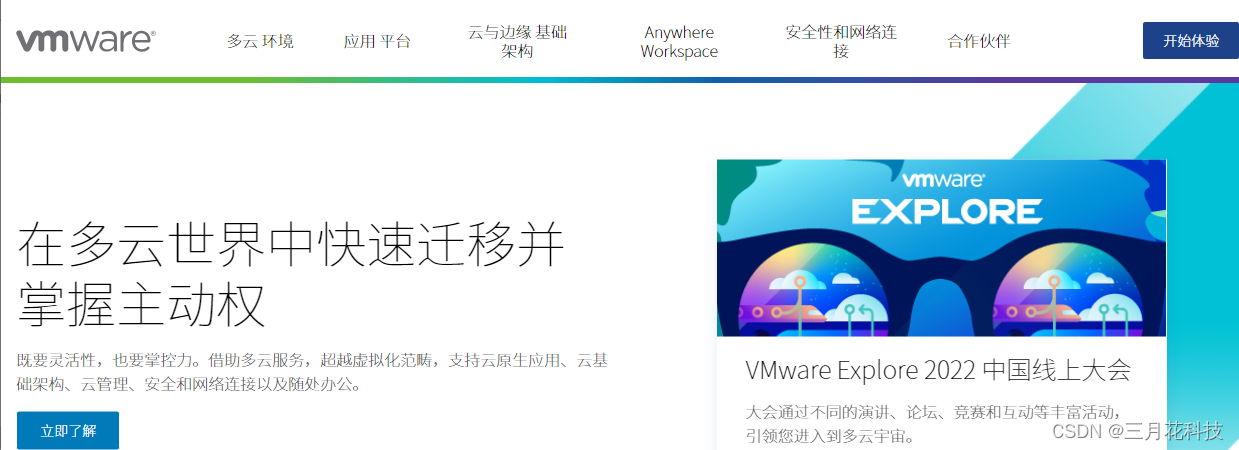Screen dimensions: 1239x450
Task: Click the 开始体验 button
Action: tap(1190, 40)
